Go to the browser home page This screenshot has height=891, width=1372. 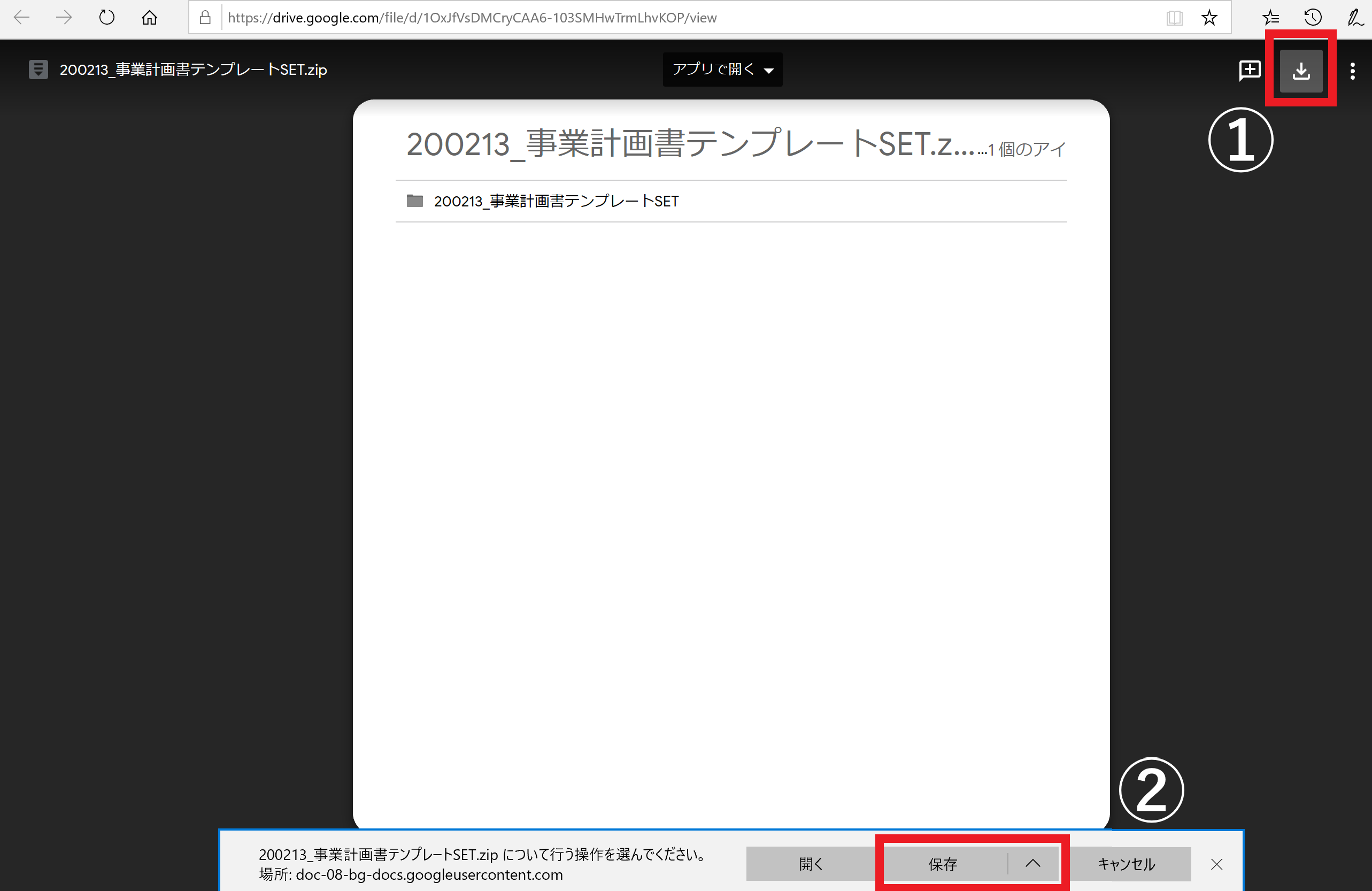click(x=149, y=17)
